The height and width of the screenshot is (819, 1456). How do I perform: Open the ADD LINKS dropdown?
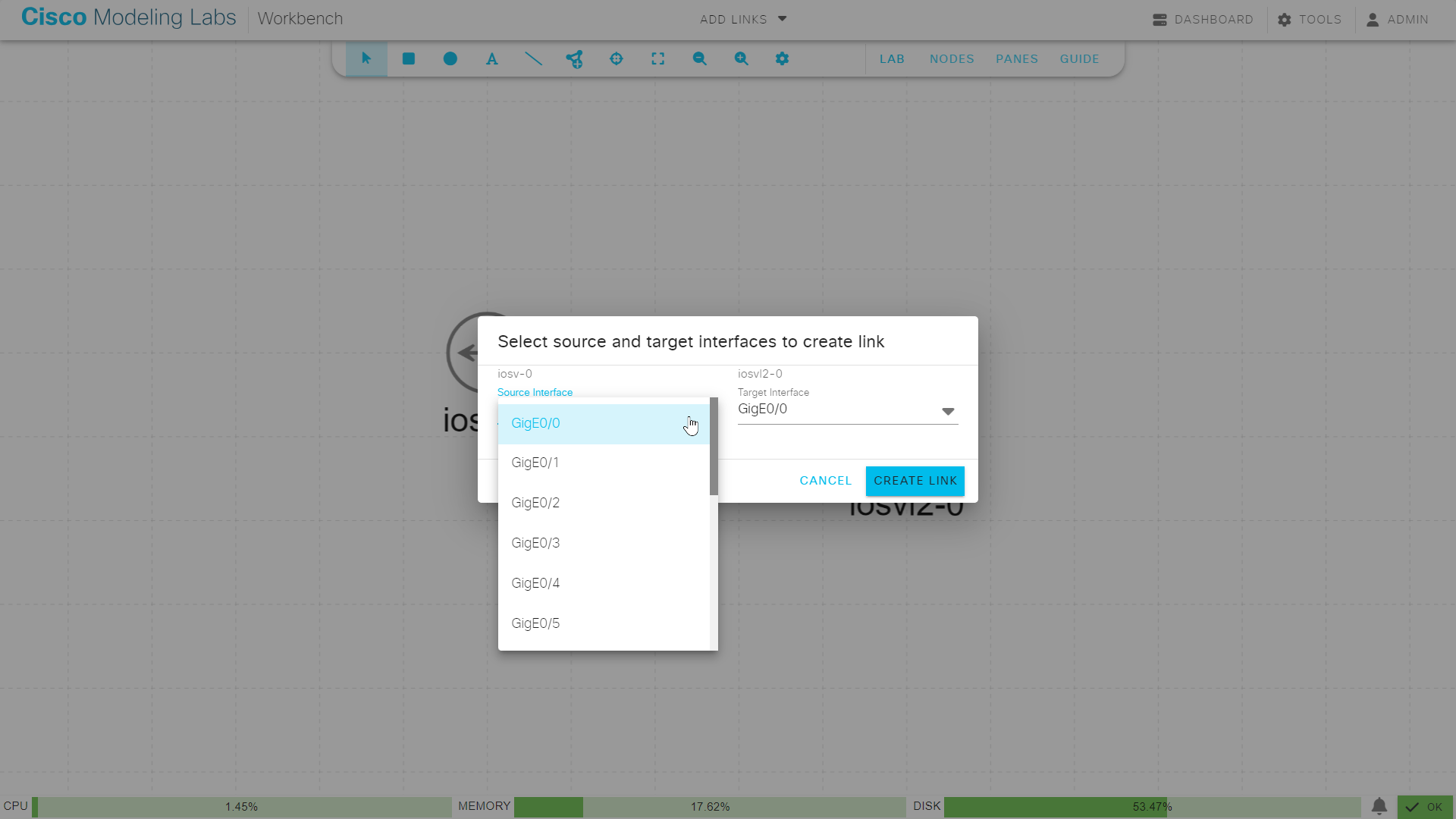pyautogui.click(x=743, y=19)
